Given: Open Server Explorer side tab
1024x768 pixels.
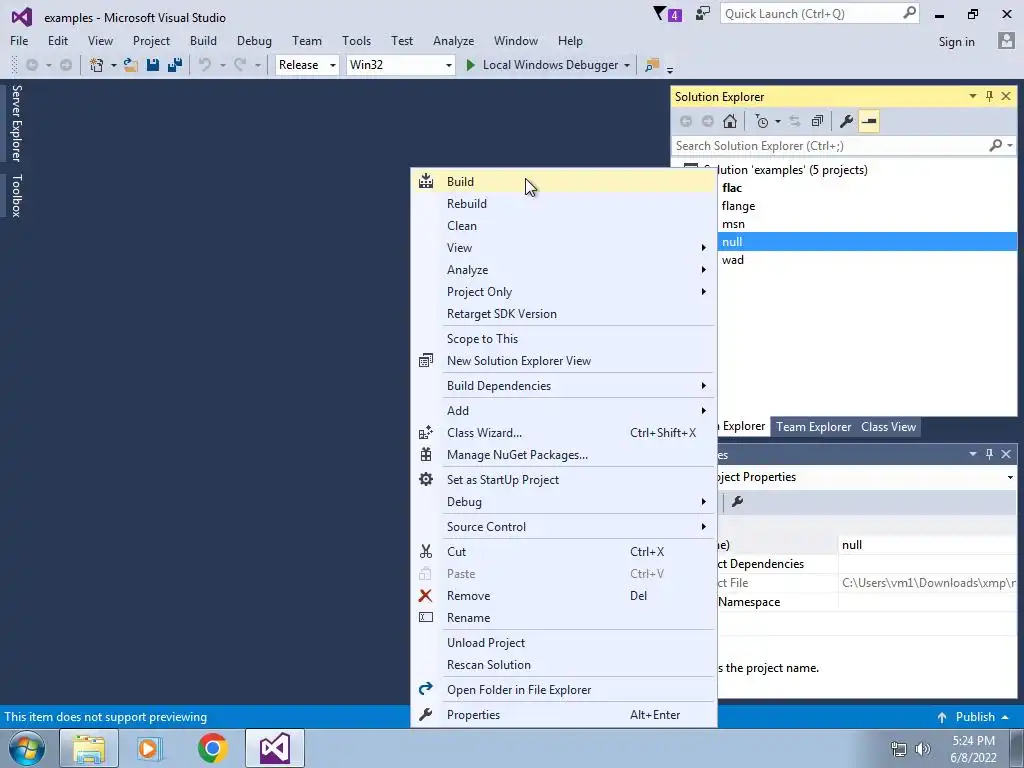Looking at the screenshot, I should pos(16,123).
